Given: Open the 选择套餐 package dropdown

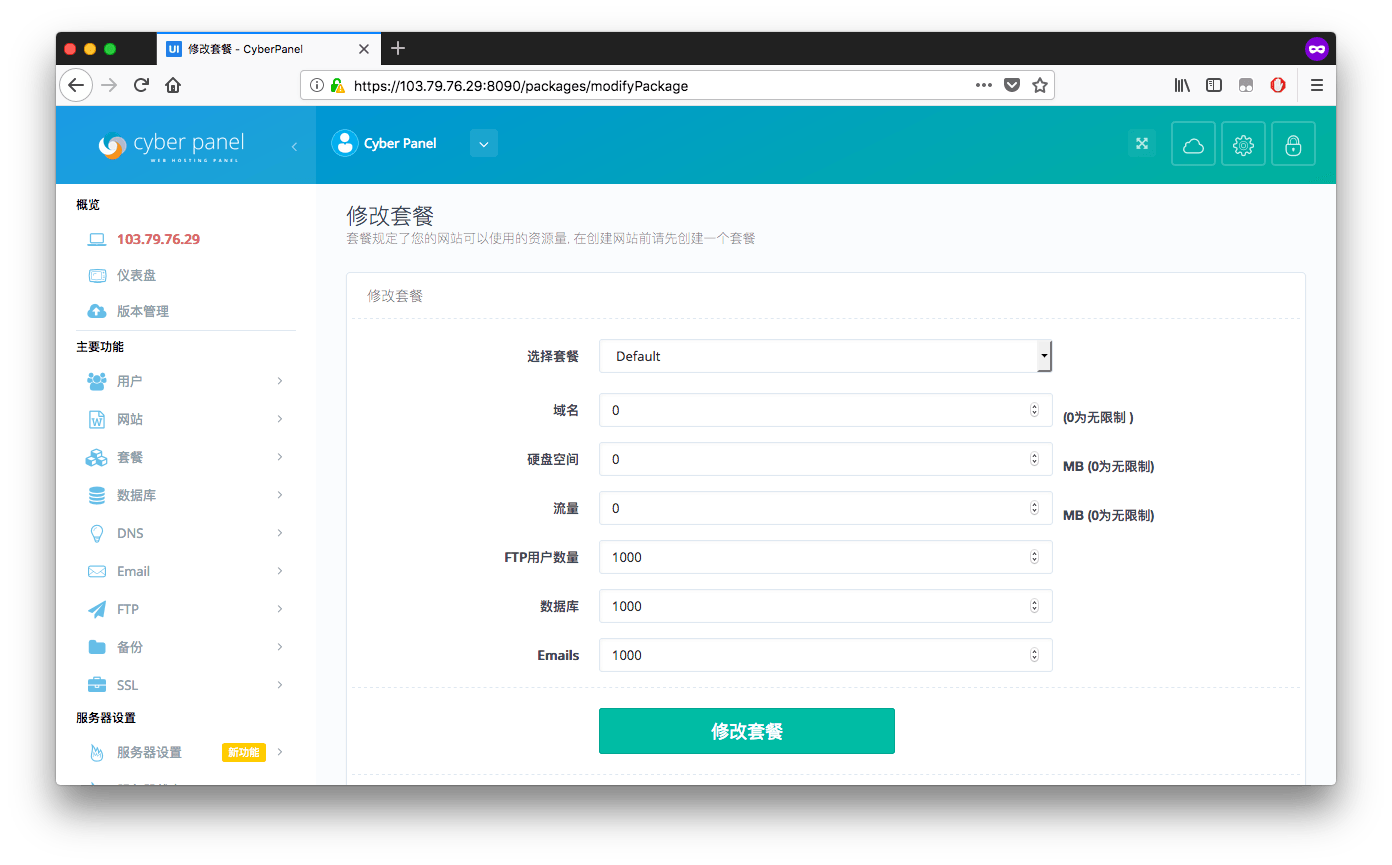Looking at the screenshot, I should click(824, 356).
